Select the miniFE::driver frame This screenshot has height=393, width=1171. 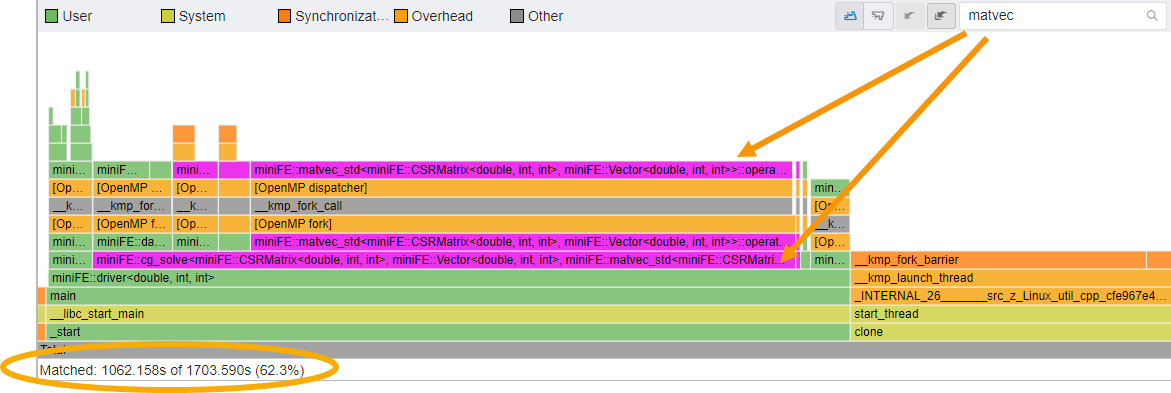coord(449,278)
